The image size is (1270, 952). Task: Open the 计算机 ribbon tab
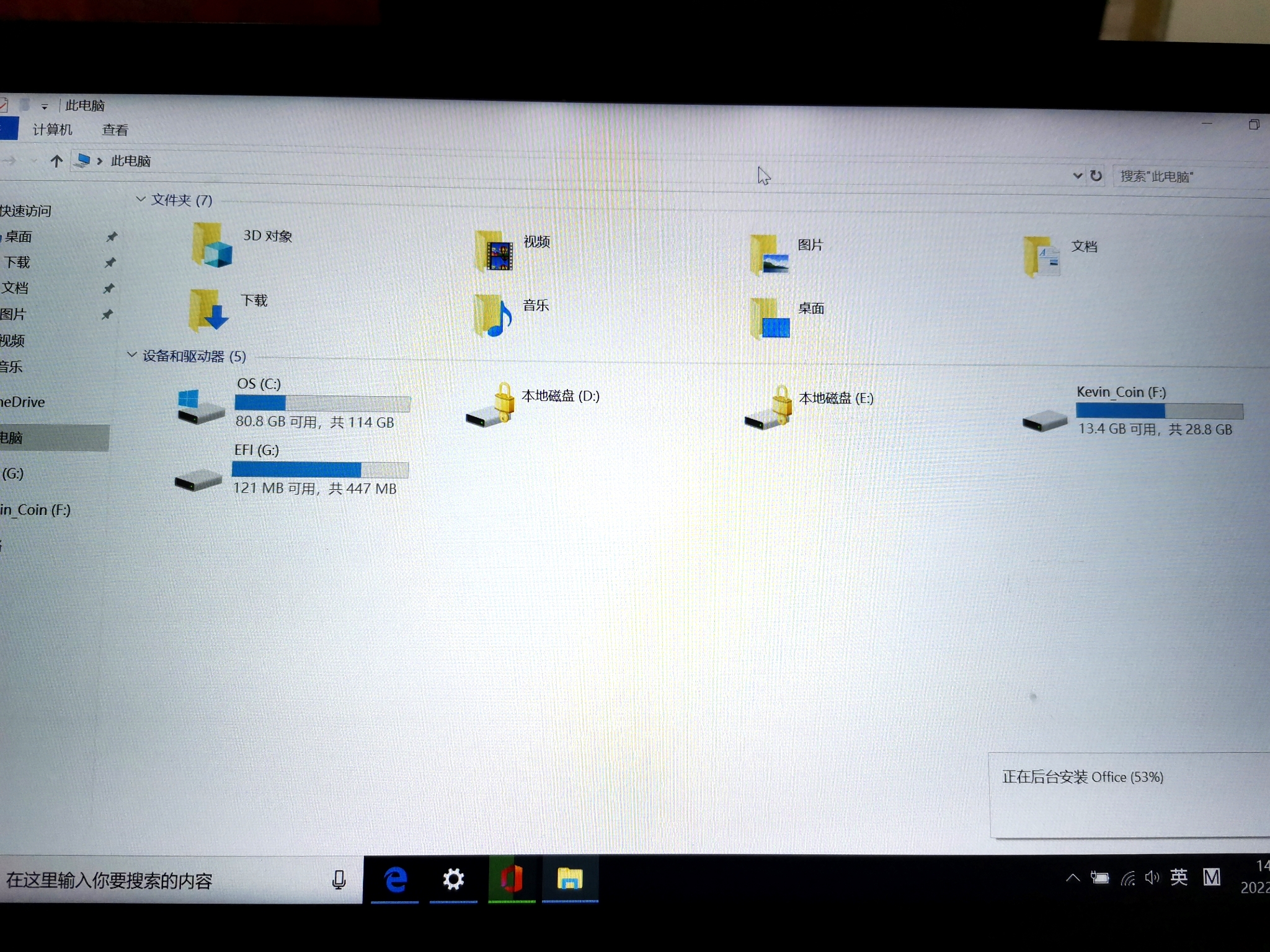[x=52, y=129]
